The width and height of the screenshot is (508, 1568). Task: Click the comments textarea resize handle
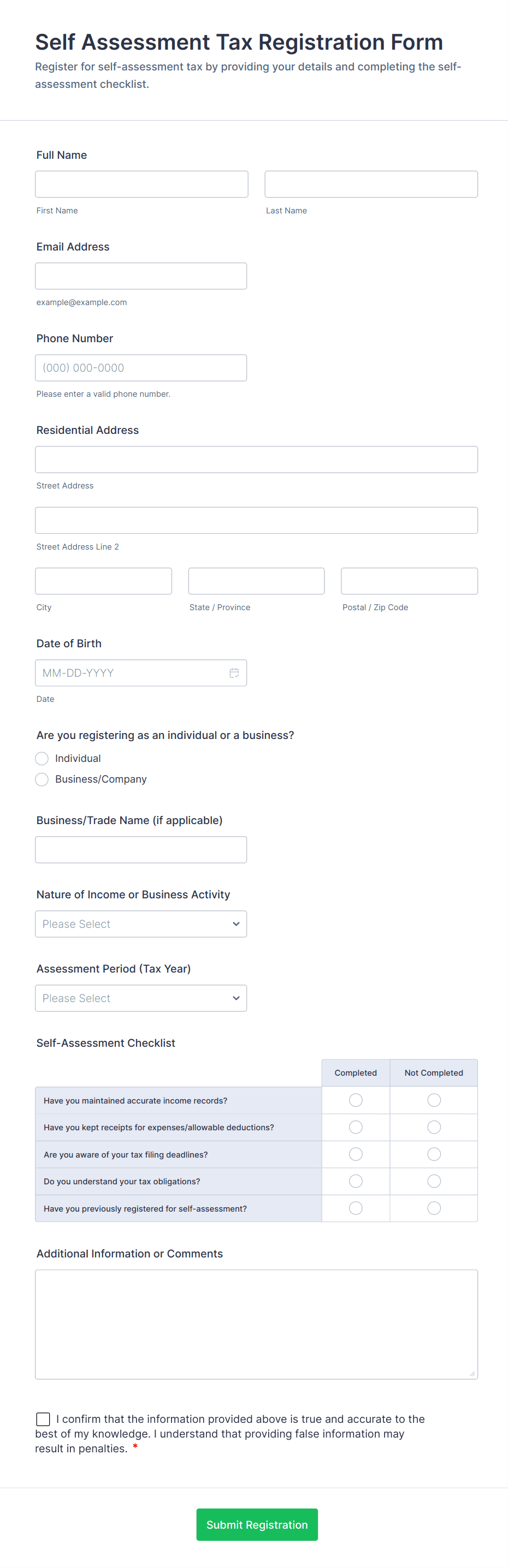coord(472,1374)
